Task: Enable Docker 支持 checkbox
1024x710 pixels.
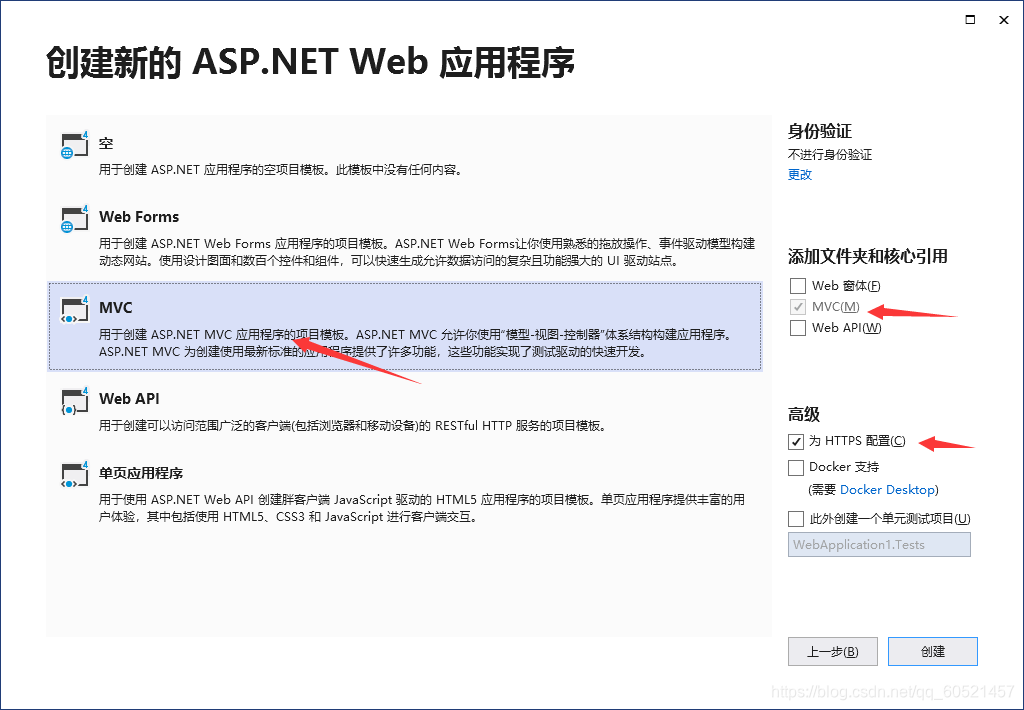Action: (795, 468)
